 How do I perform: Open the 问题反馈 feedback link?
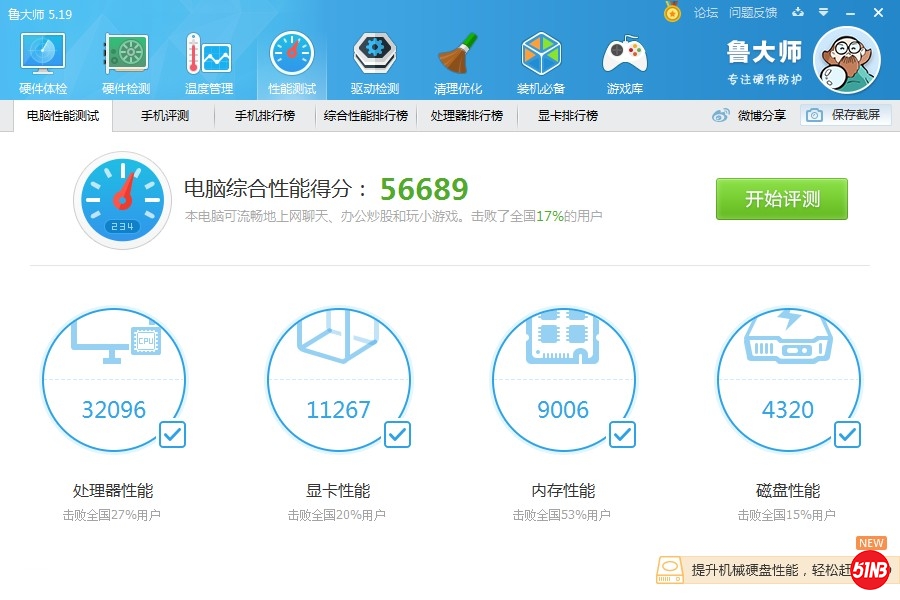tap(753, 13)
